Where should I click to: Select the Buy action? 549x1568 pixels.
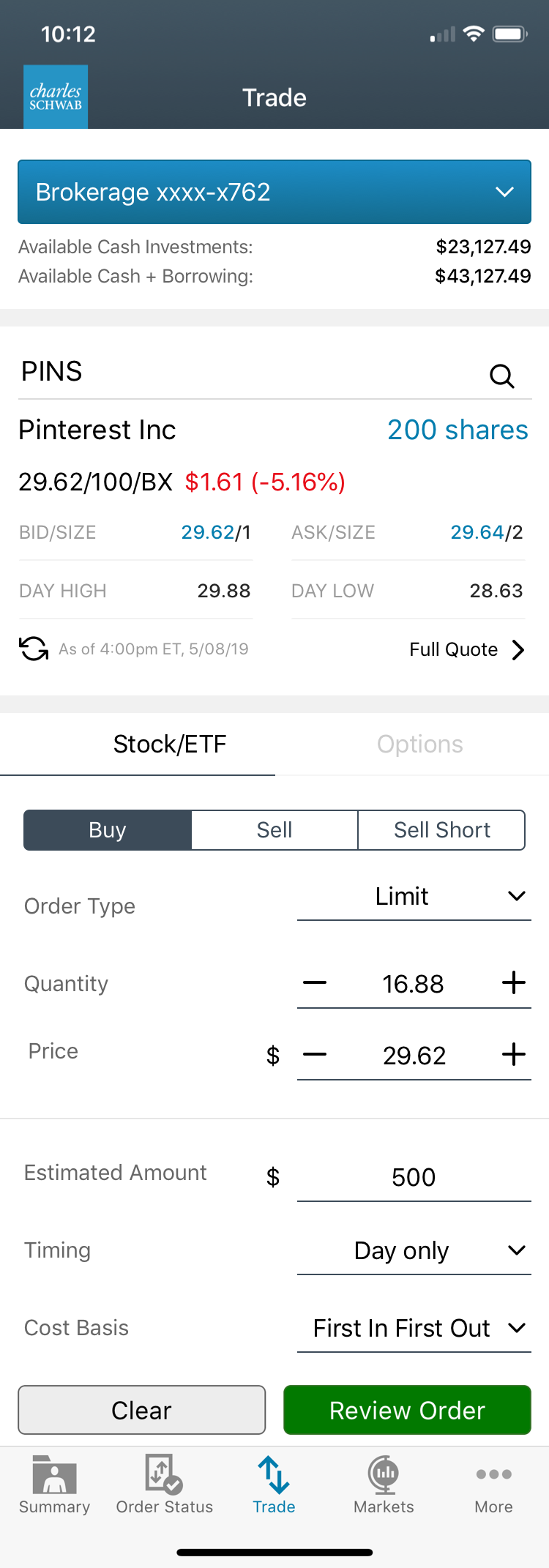pos(108,830)
